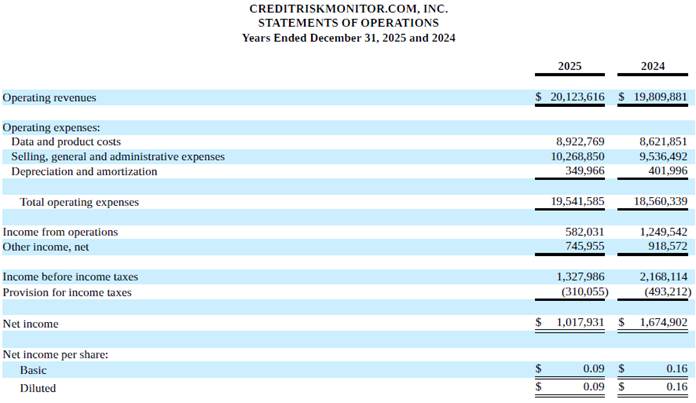
Task: Click the Basic per share label
Action: click(x=33, y=370)
